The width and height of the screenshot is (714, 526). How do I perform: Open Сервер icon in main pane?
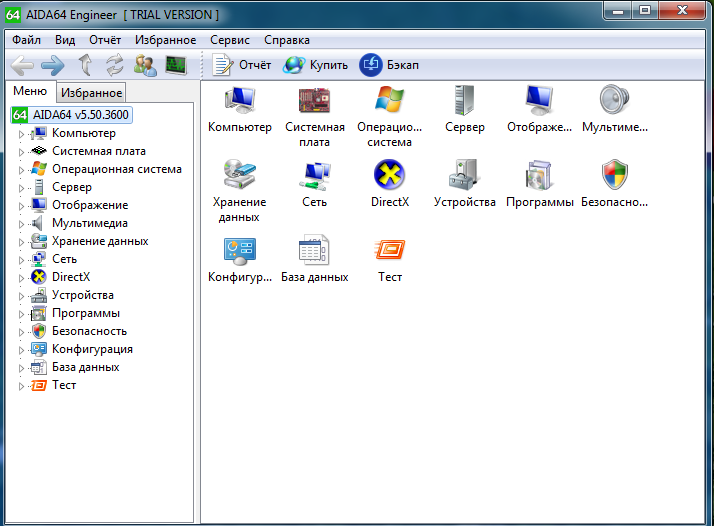[x=464, y=100]
